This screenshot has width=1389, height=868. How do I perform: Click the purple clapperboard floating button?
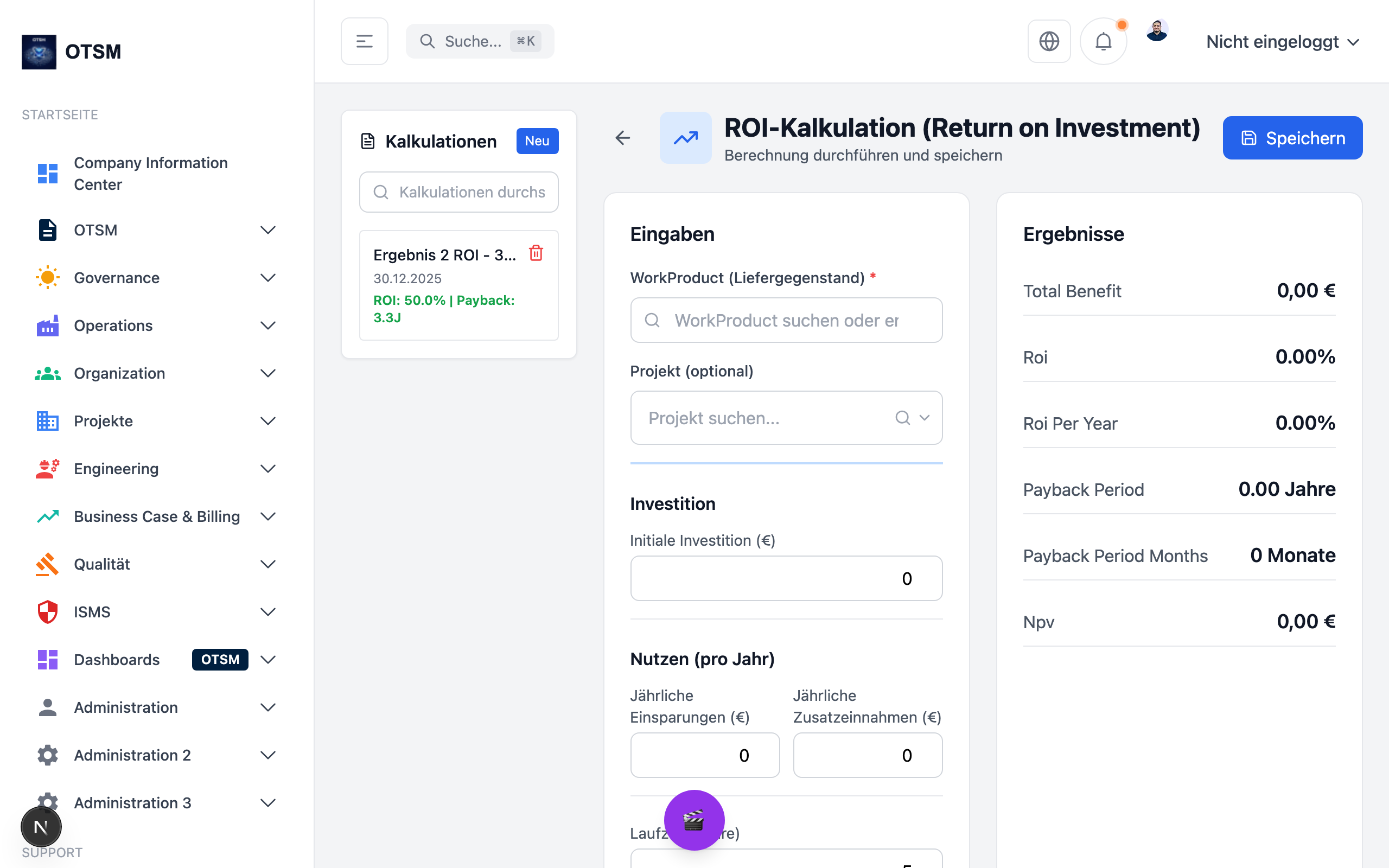(x=694, y=820)
